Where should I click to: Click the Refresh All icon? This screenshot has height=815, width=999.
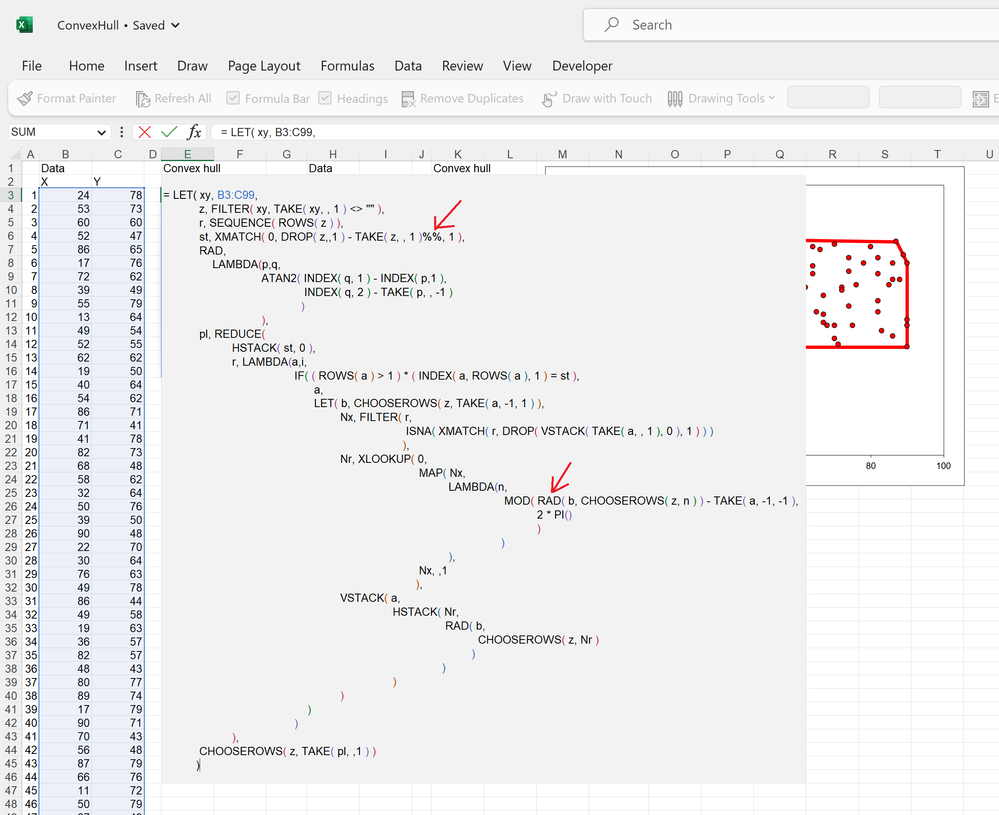click(x=143, y=99)
